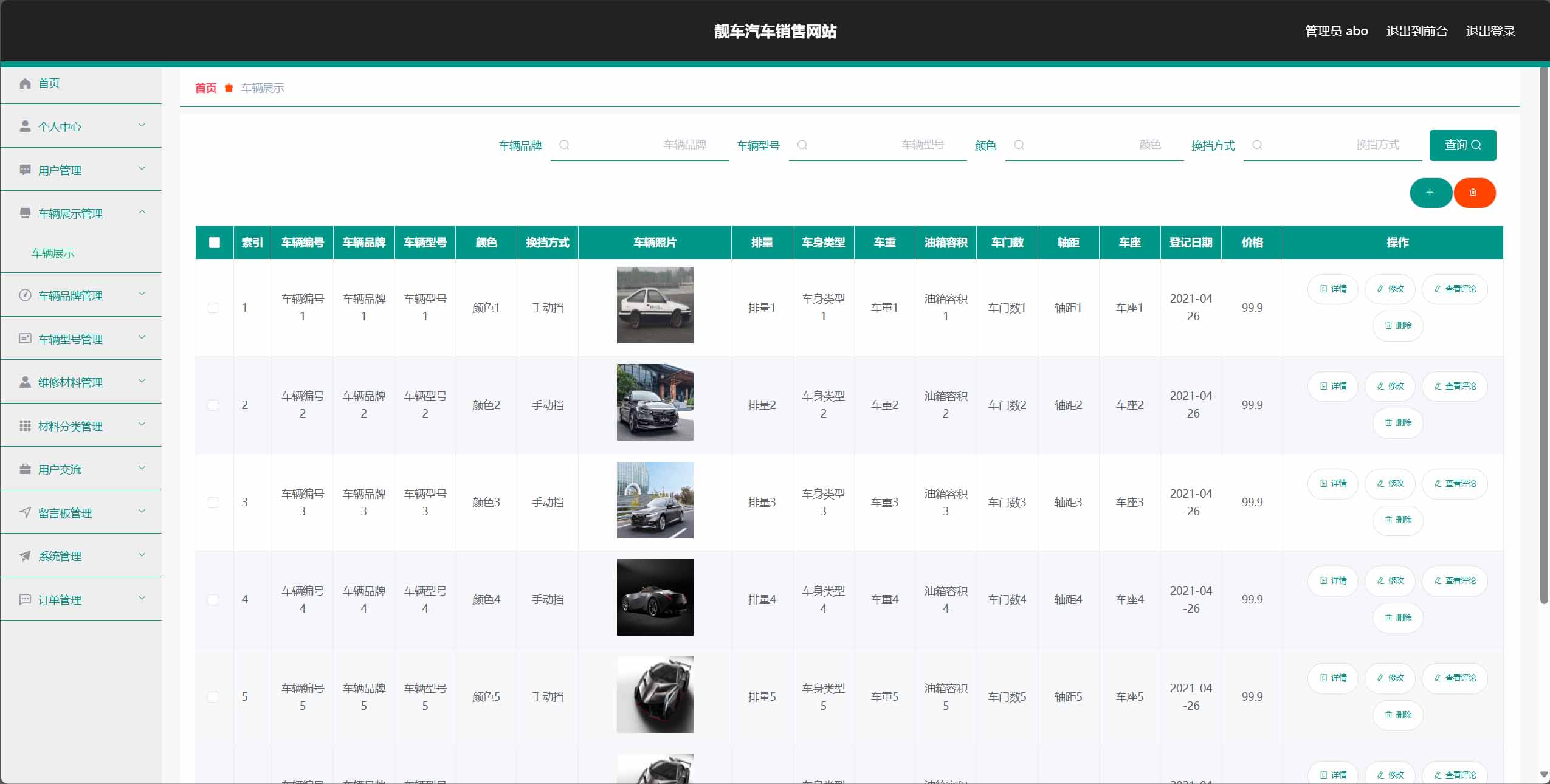1550x784 pixels.
Task: Open the 订单管理 menu
Action: click(x=81, y=599)
